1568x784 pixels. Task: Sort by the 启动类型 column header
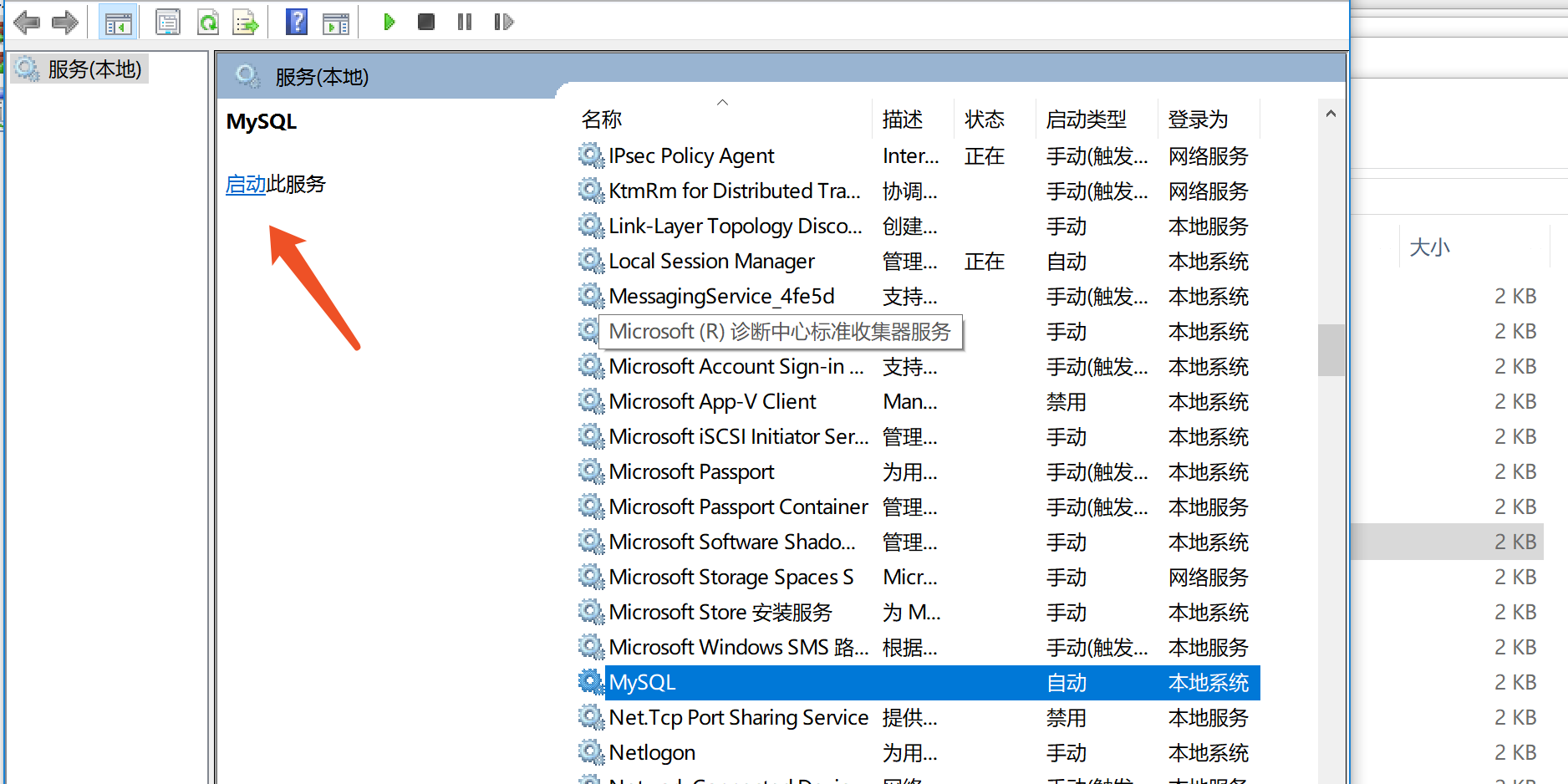pyautogui.click(x=1087, y=120)
